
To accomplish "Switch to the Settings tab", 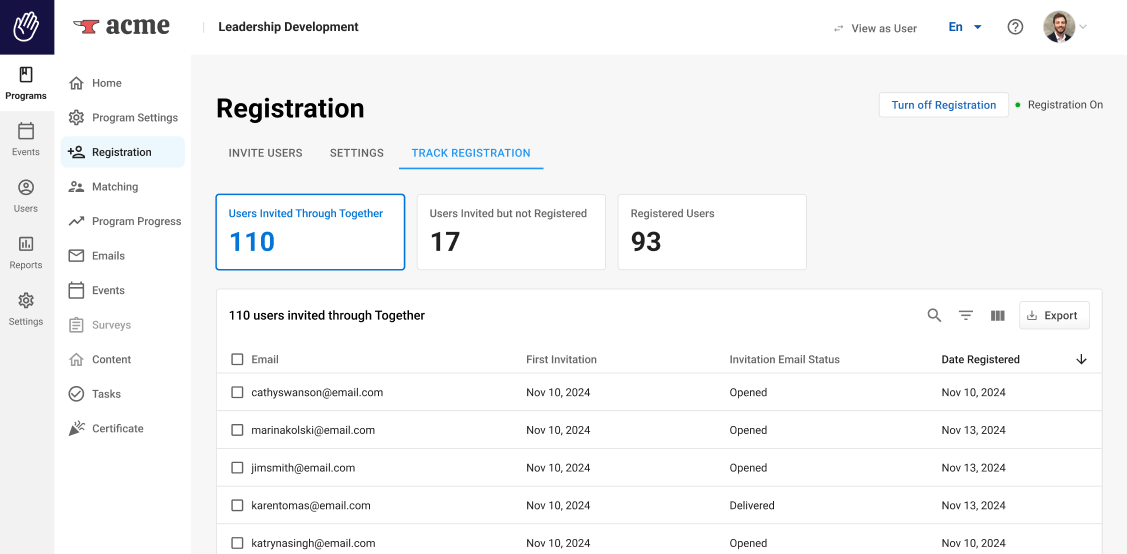I will [x=357, y=153].
